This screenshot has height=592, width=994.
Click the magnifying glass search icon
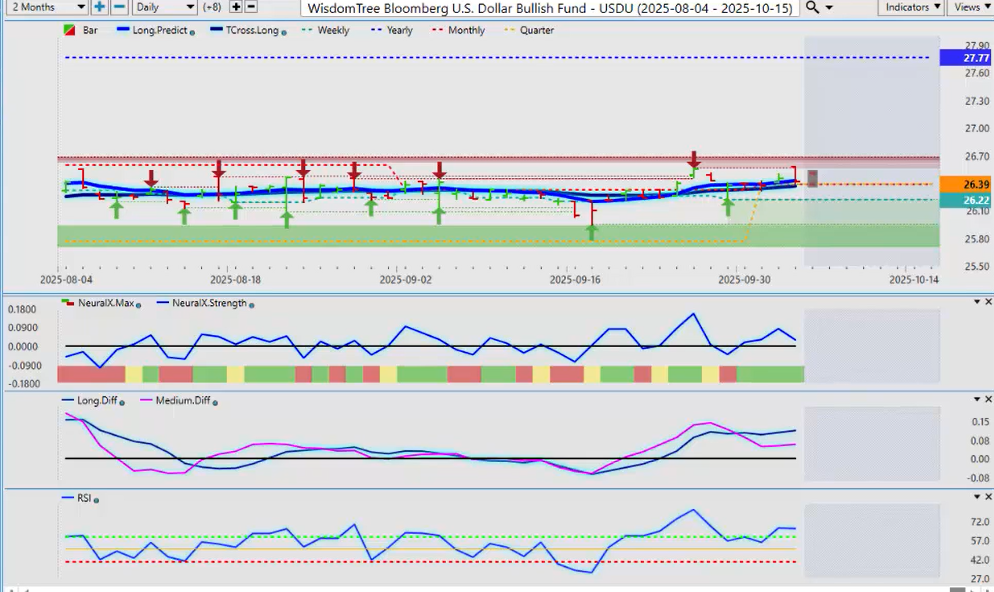(813, 7)
